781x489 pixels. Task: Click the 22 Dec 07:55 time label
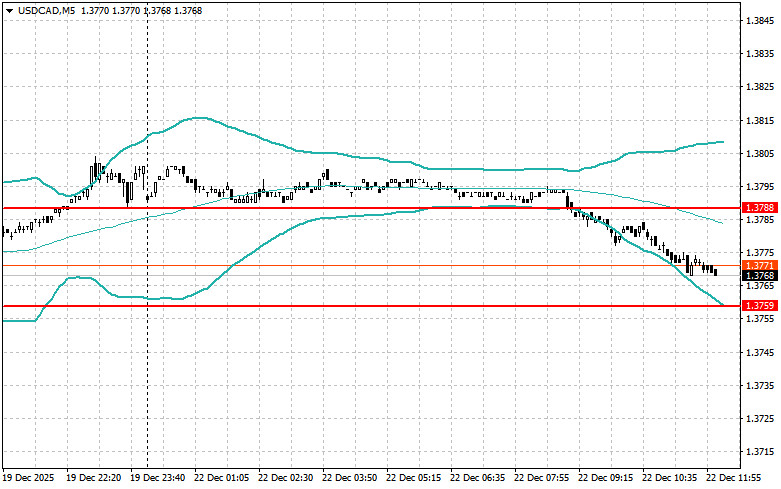pyautogui.click(x=541, y=478)
